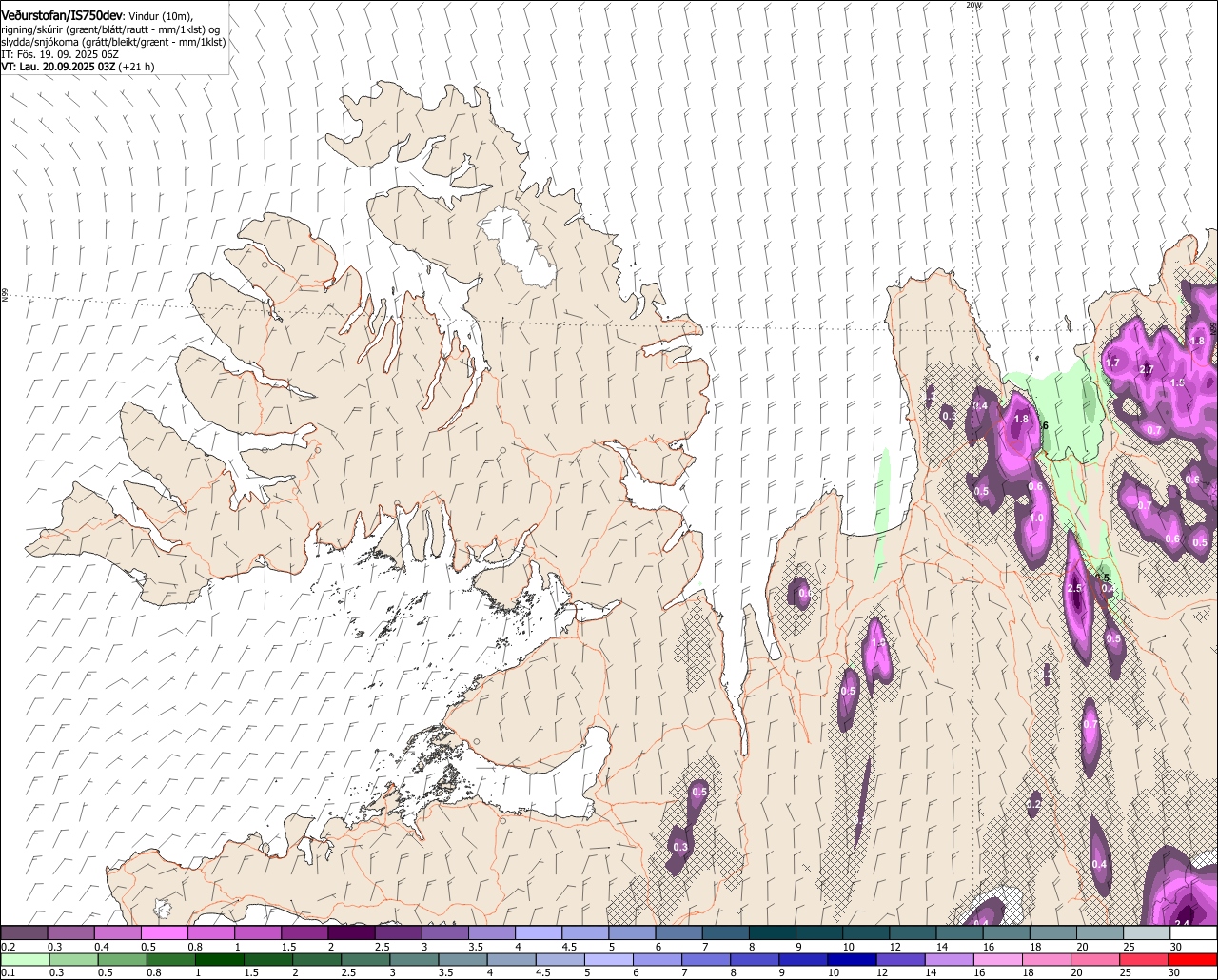The image size is (1218, 980).
Task: Select the medium blue 8 rain-scale swatch
Action: [x=754, y=960]
